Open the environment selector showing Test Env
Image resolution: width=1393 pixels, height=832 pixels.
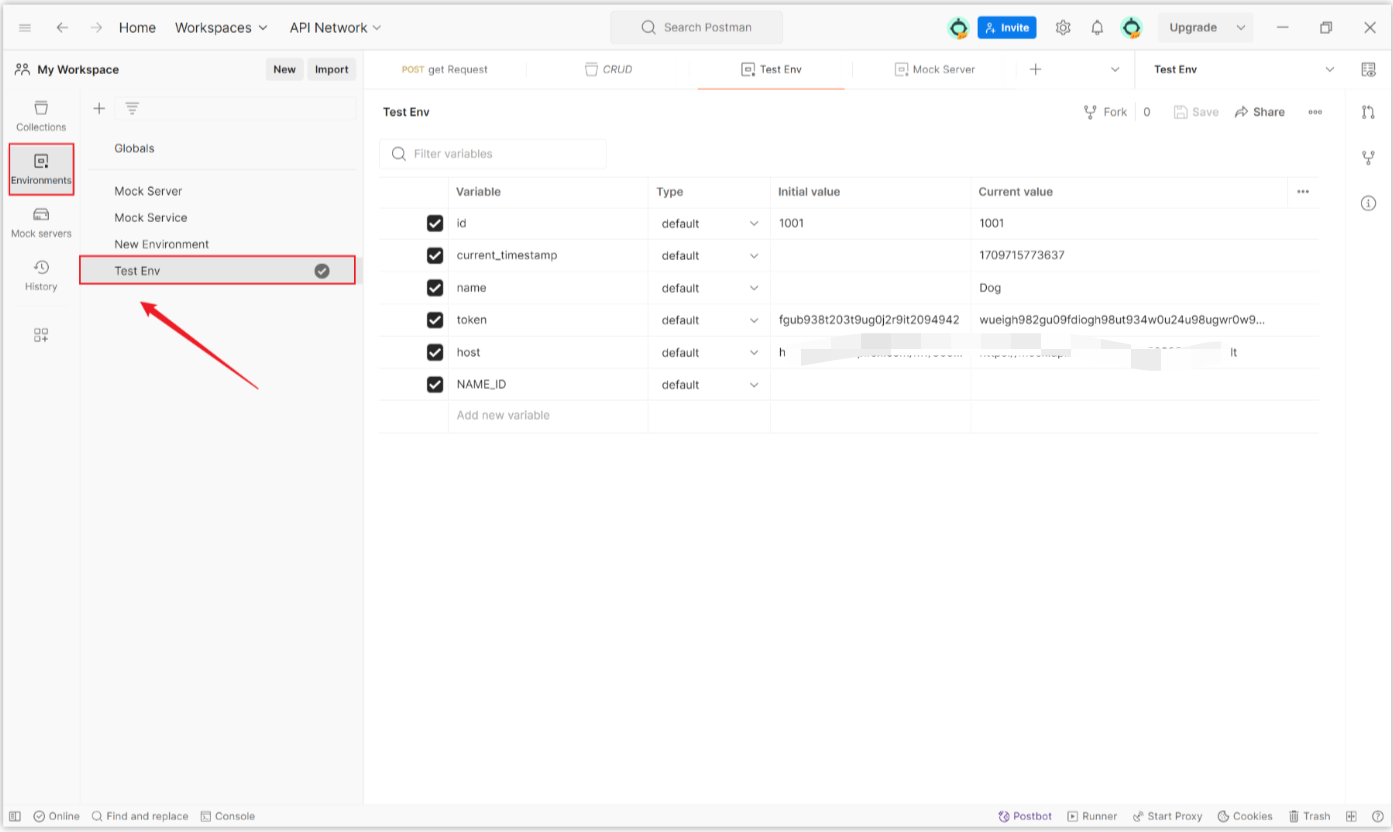(x=1243, y=69)
